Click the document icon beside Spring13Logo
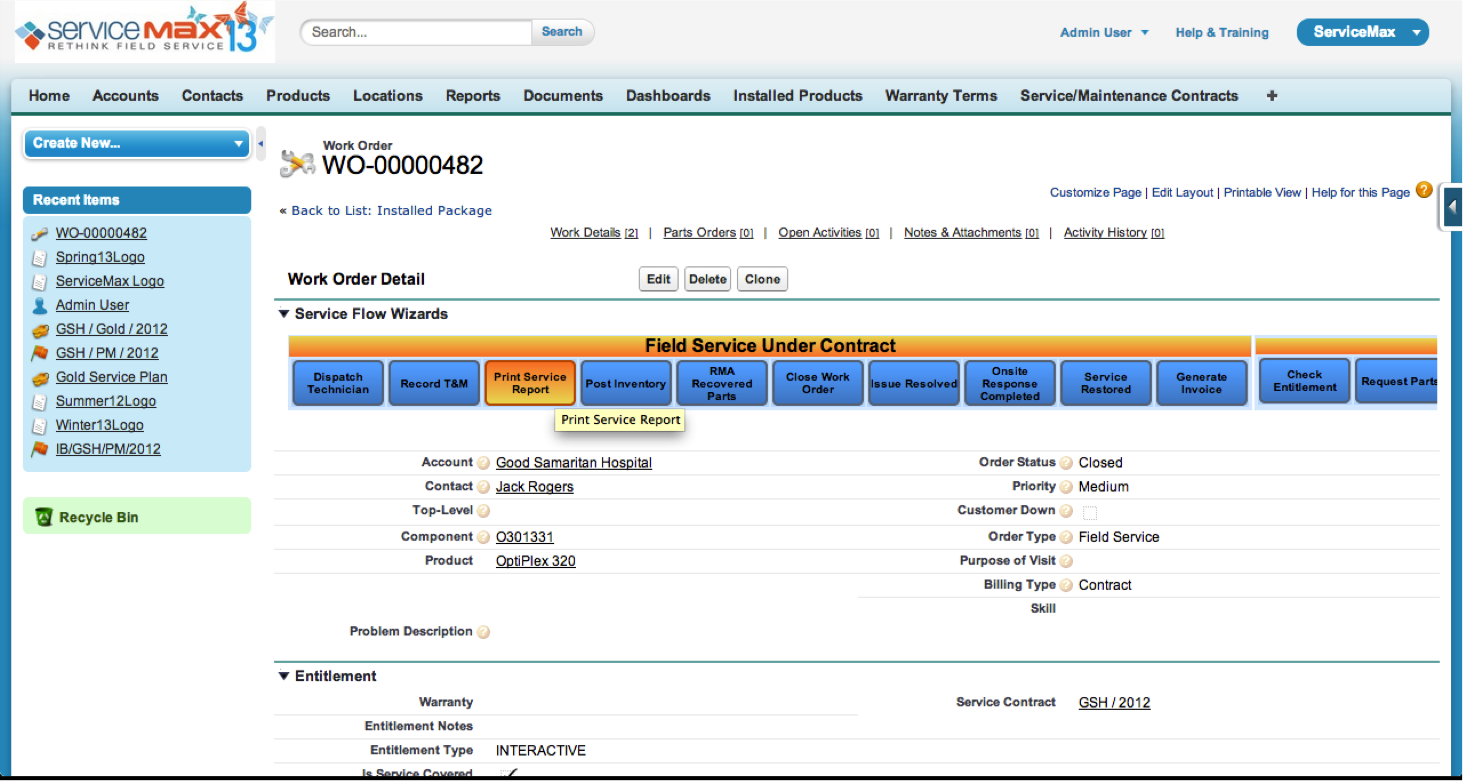Image resolution: width=1463 pixels, height=781 pixels. 39,257
